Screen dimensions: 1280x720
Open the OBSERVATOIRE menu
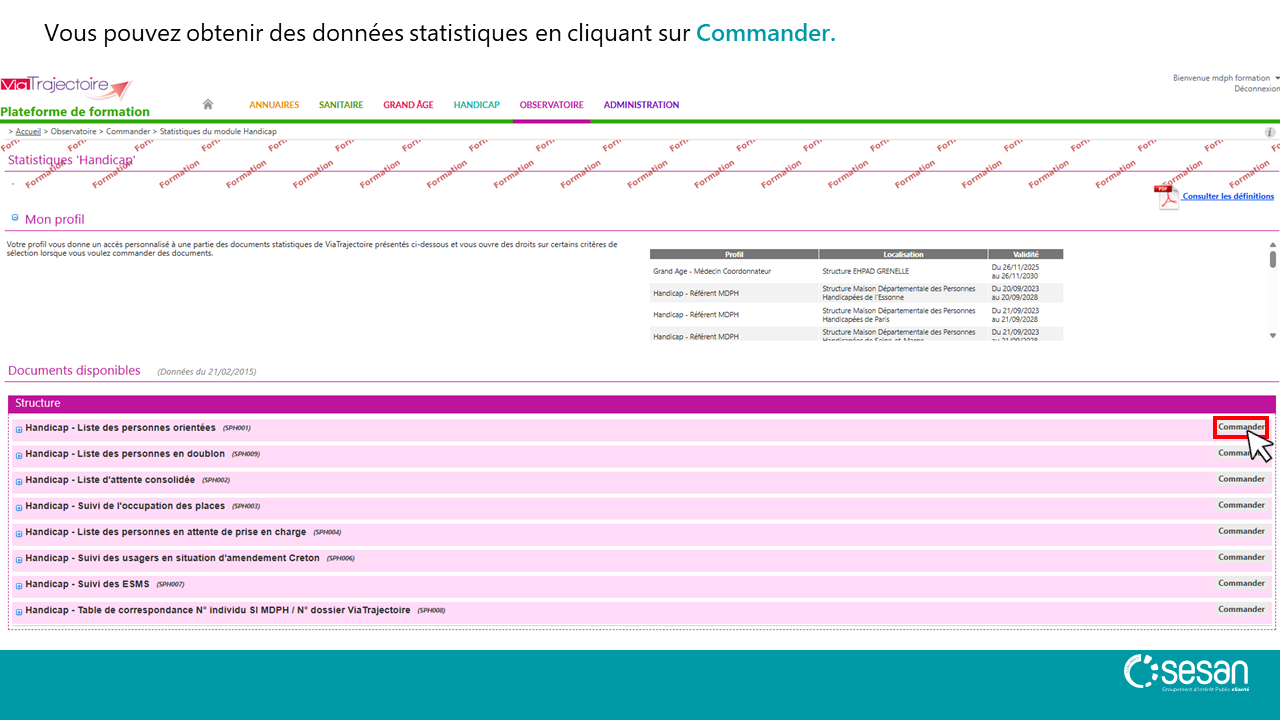click(551, 105)
